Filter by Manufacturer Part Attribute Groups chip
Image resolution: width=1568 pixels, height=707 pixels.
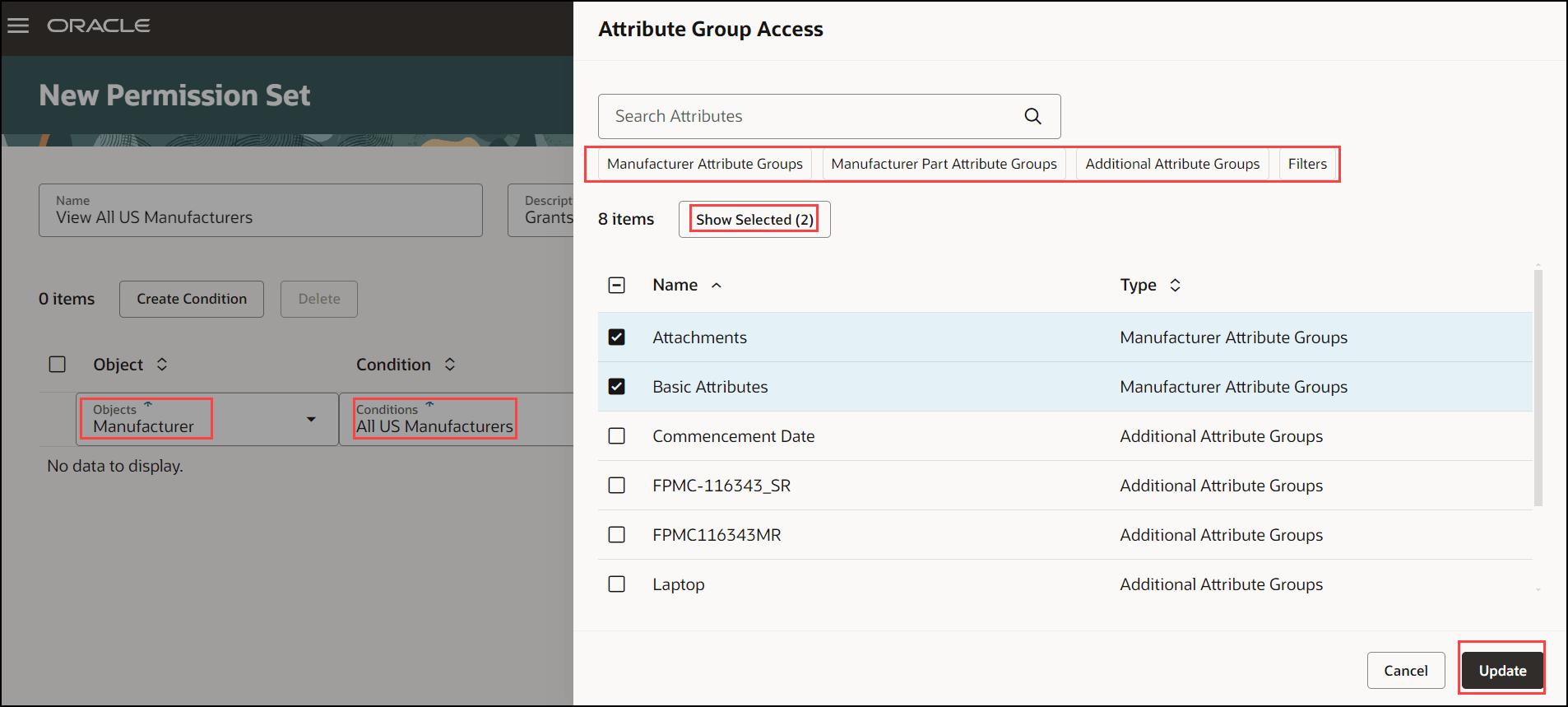point(944,164)
